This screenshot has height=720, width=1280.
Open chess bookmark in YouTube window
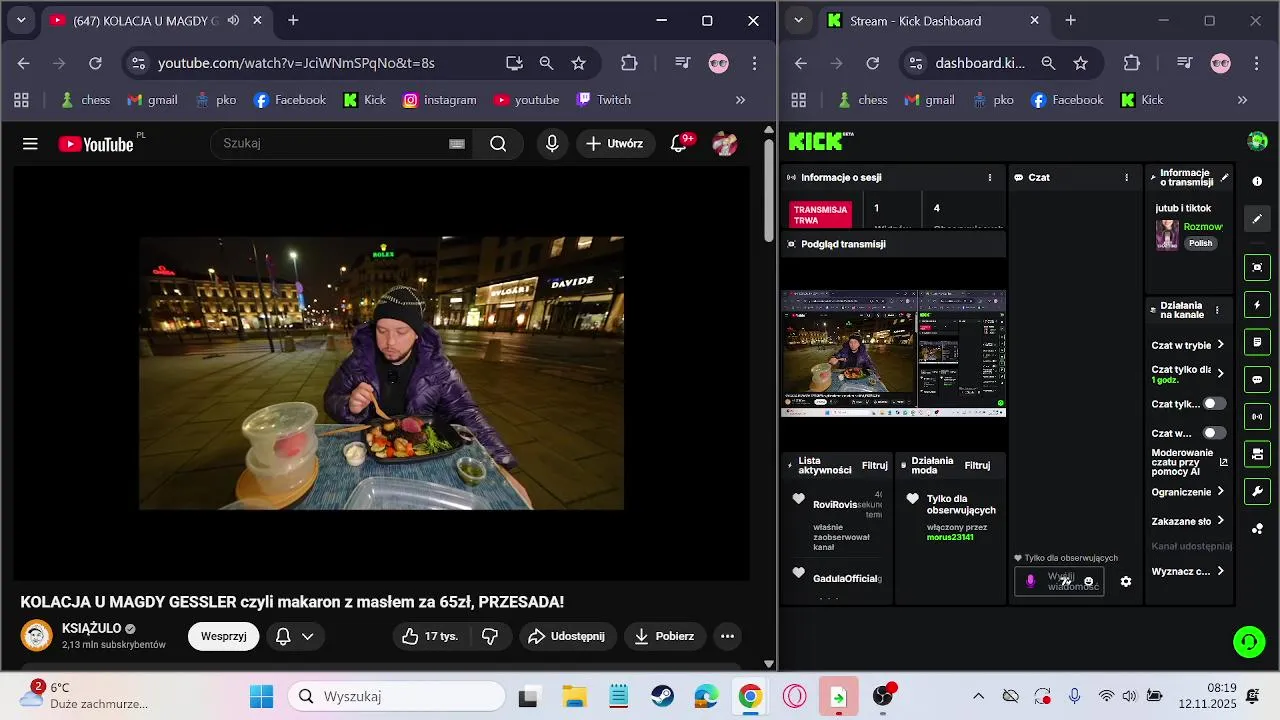pos(86,100)
